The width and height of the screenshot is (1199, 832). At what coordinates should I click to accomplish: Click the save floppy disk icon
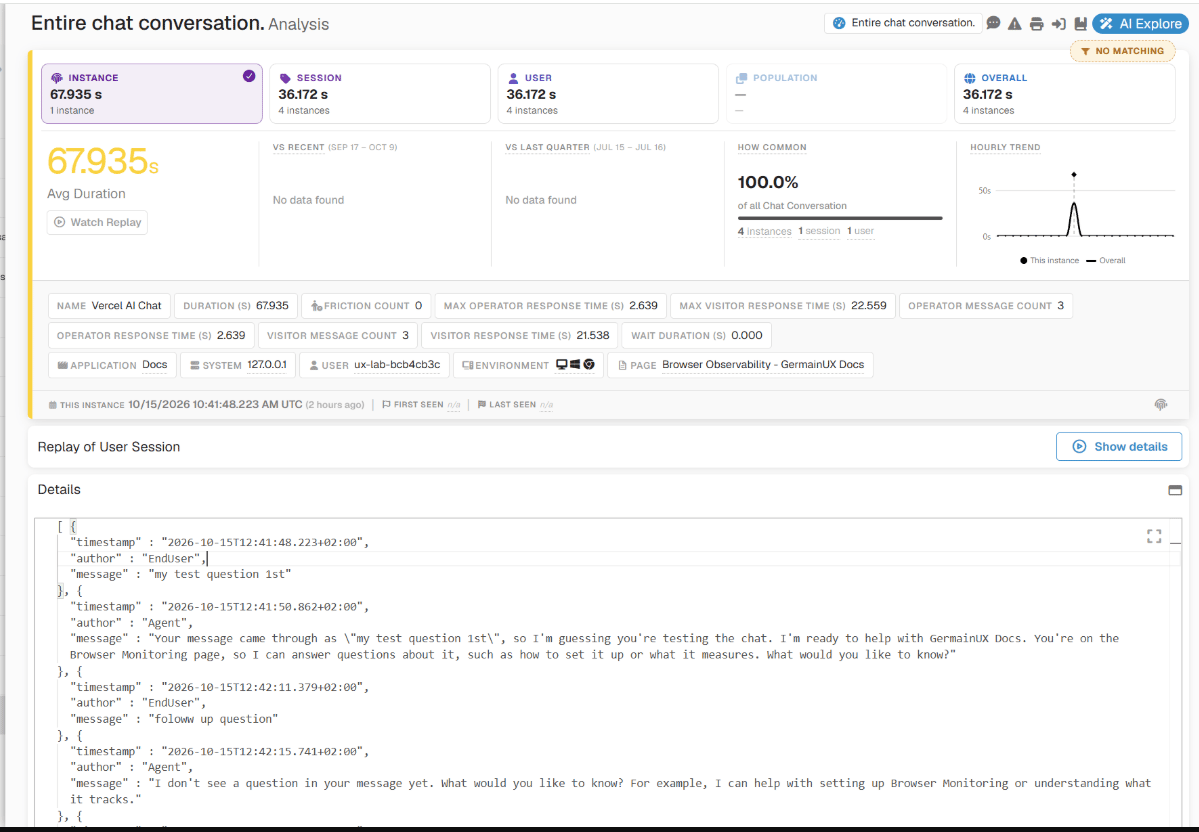tap(1080, 24)
